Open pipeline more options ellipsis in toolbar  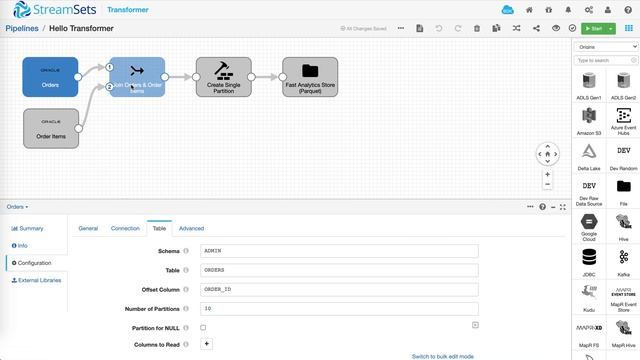[x=401, y=28]
